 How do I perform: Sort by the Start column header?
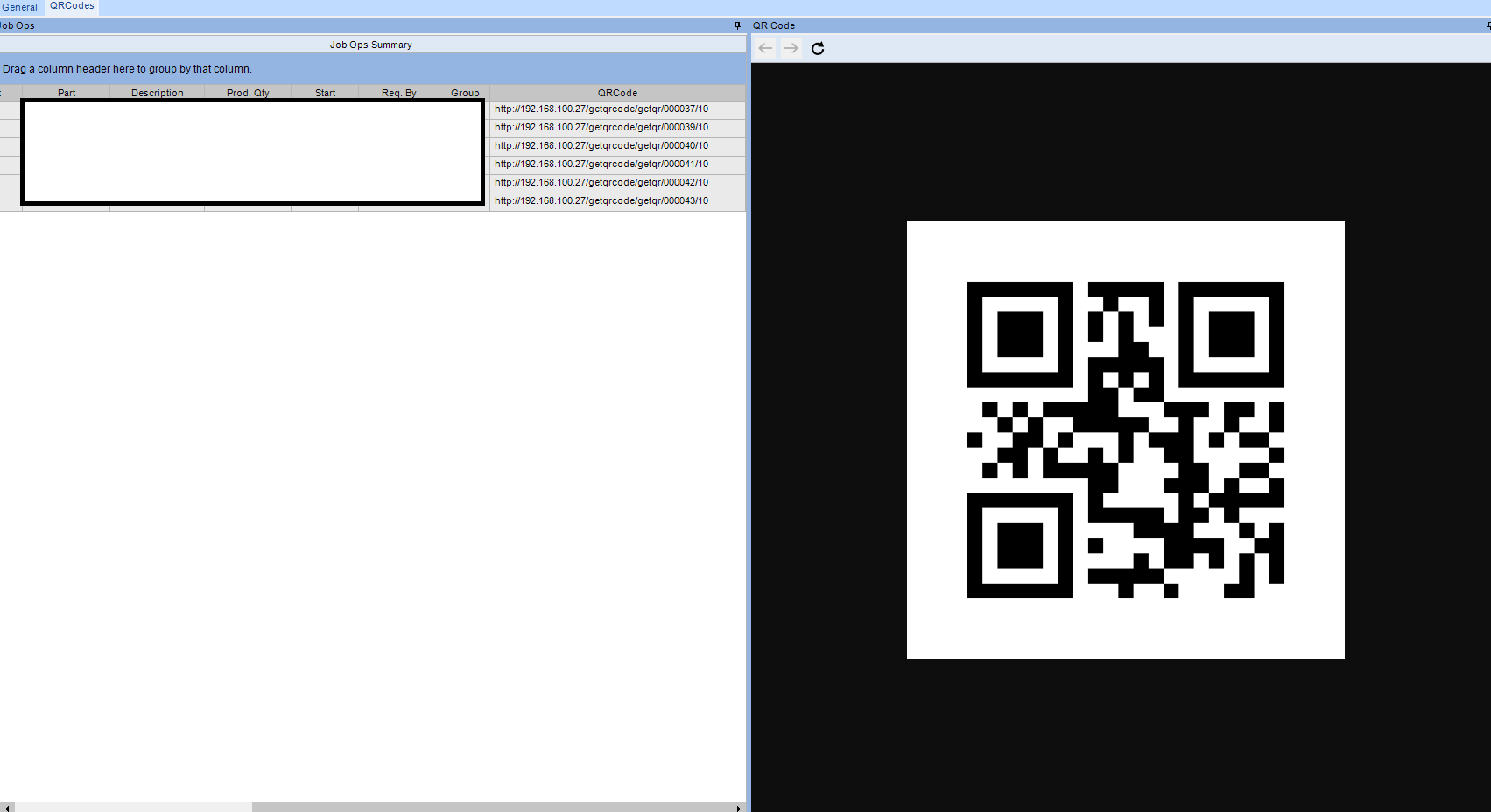[325, 93]
